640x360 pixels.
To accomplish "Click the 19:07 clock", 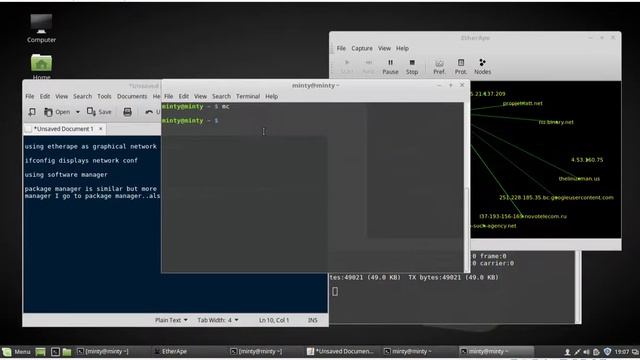I will (622, 352).
